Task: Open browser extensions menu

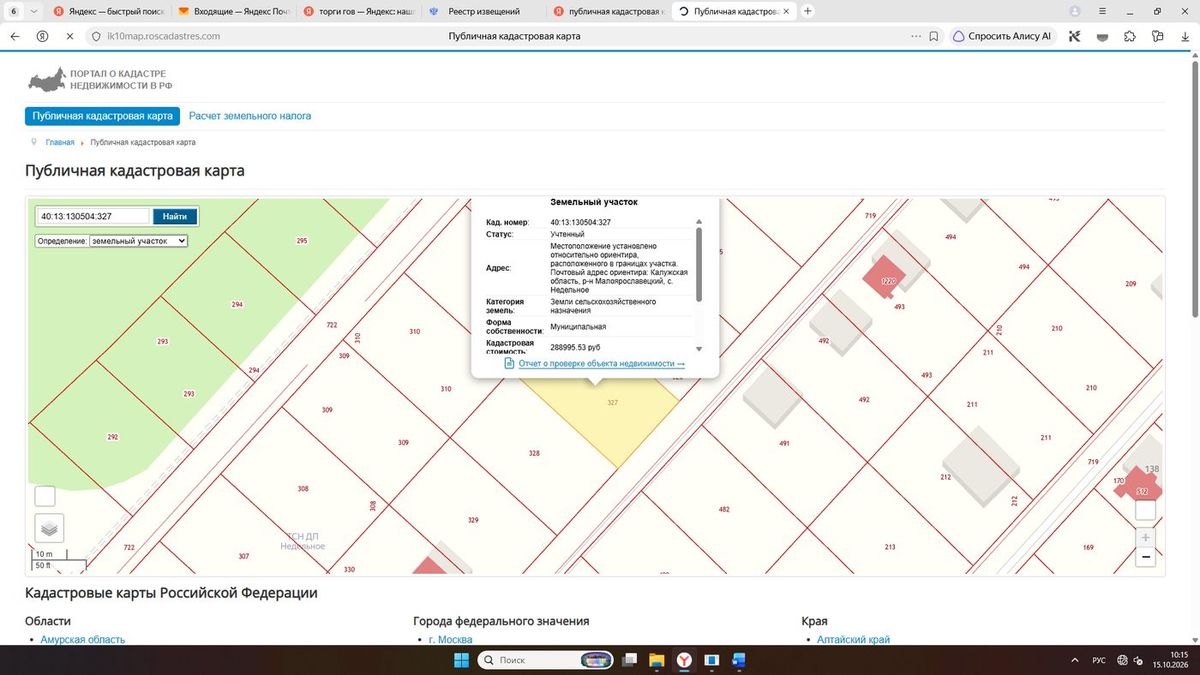Action: pyautogui.click(x=1130, y=36)
